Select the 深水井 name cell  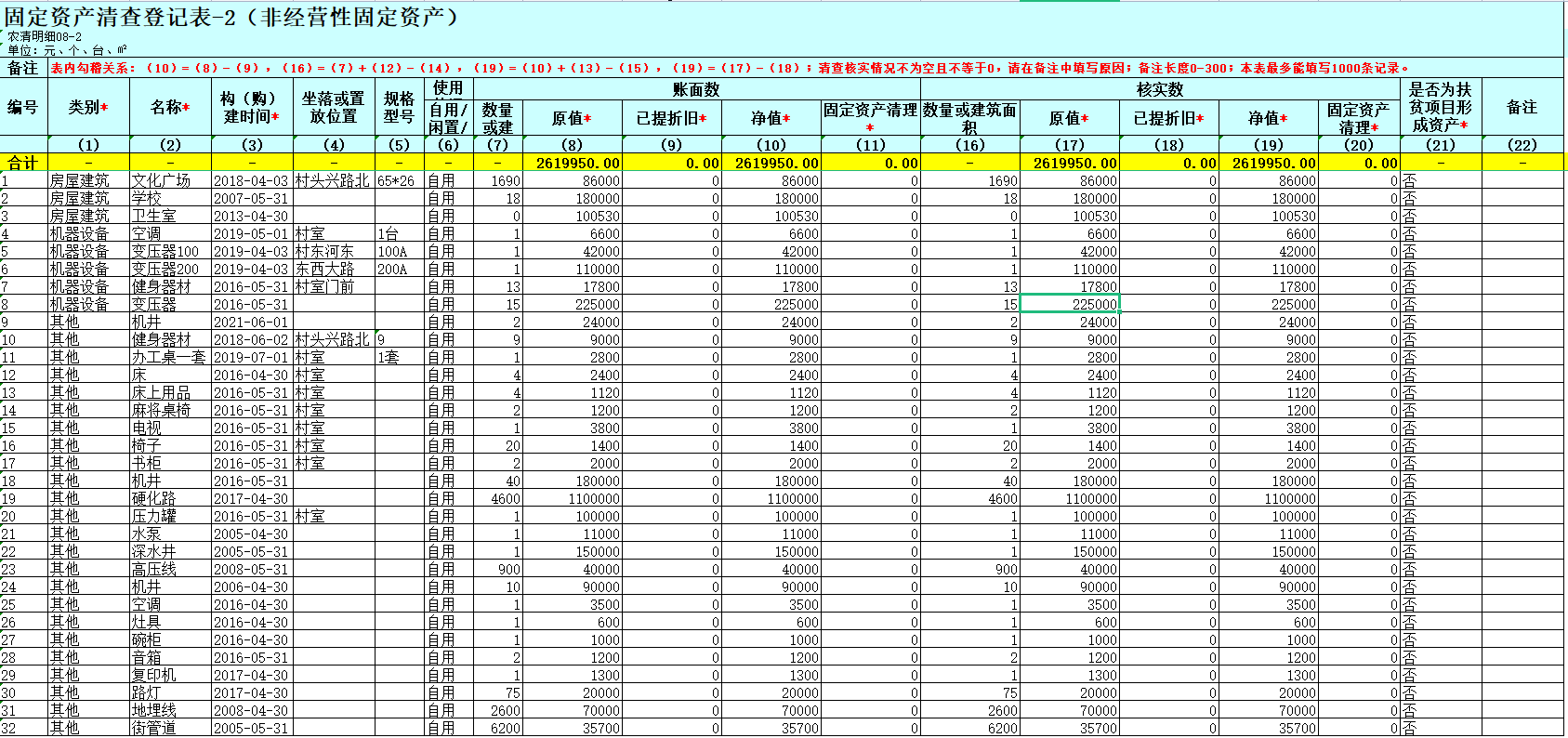point(170,551)
